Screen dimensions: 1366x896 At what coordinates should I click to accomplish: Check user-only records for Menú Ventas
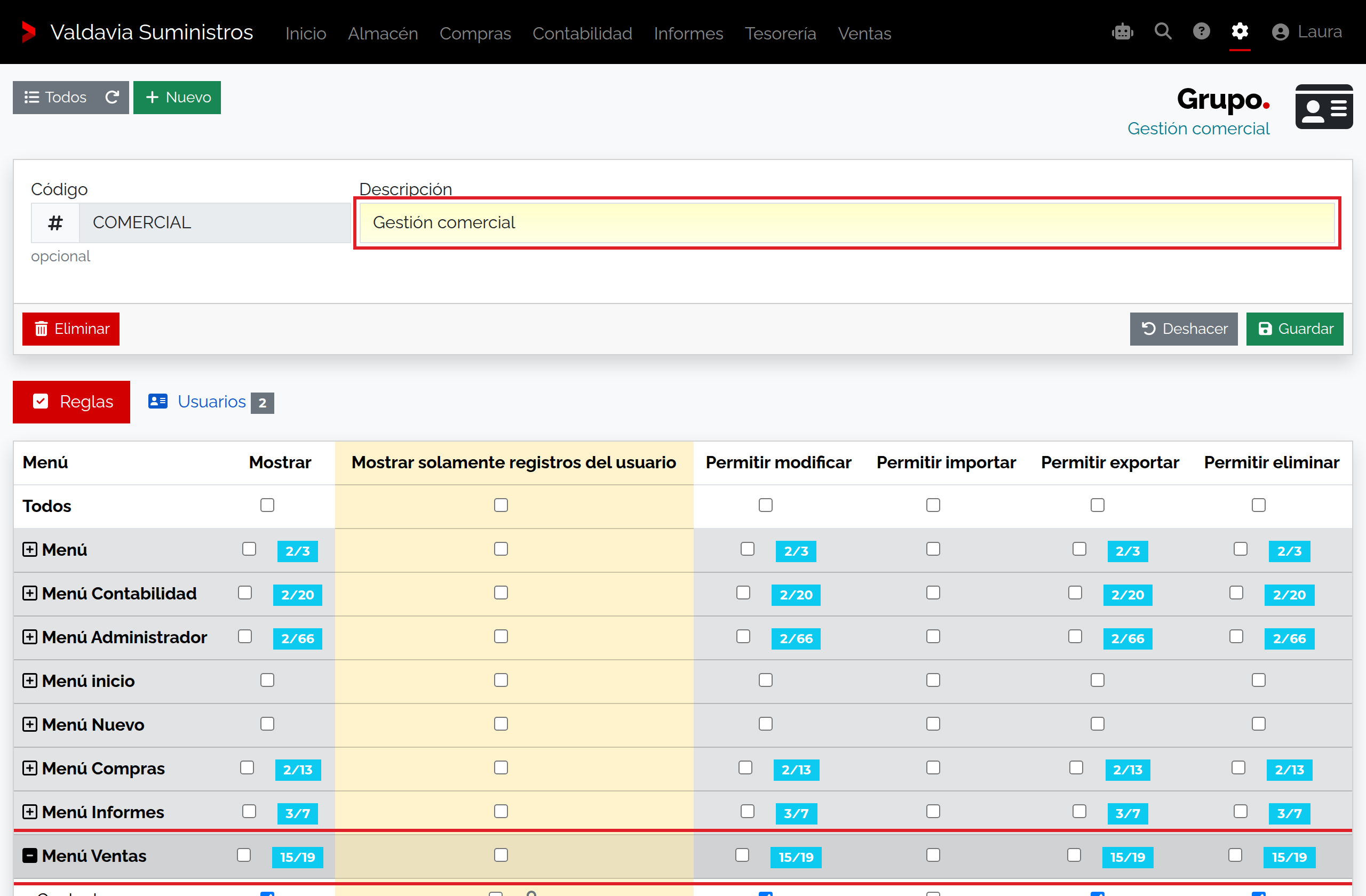(x=501, y=855)
